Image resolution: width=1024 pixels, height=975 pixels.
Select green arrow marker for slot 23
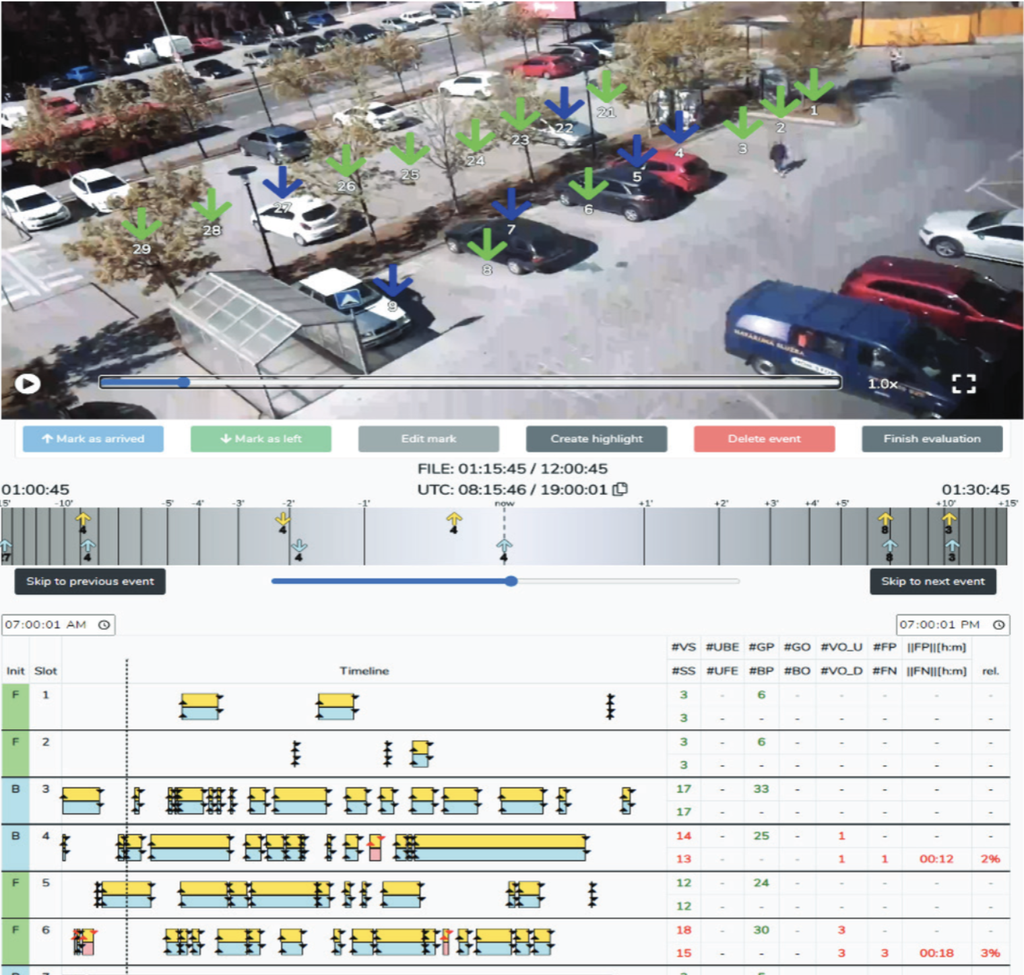(520, 114)
